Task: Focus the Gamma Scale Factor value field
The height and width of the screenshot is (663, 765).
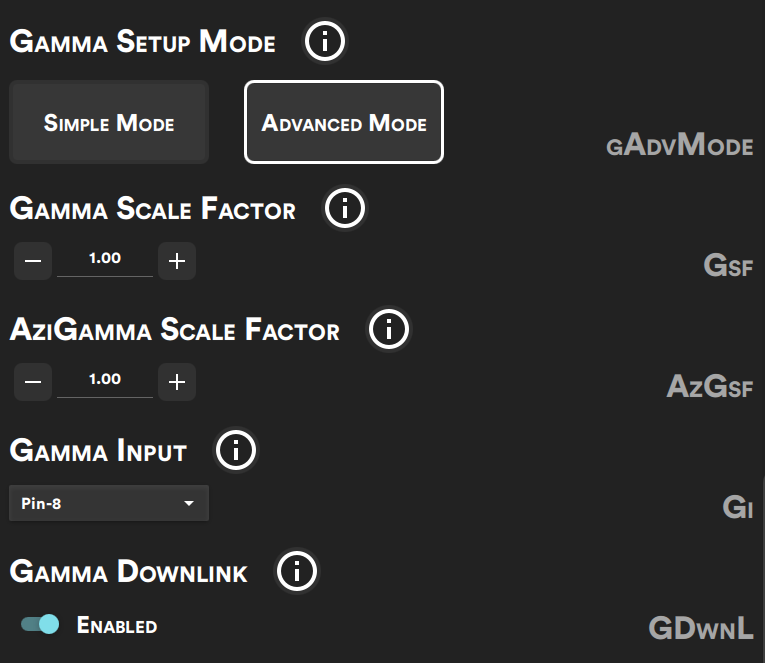Action: [x=105, y=260]
